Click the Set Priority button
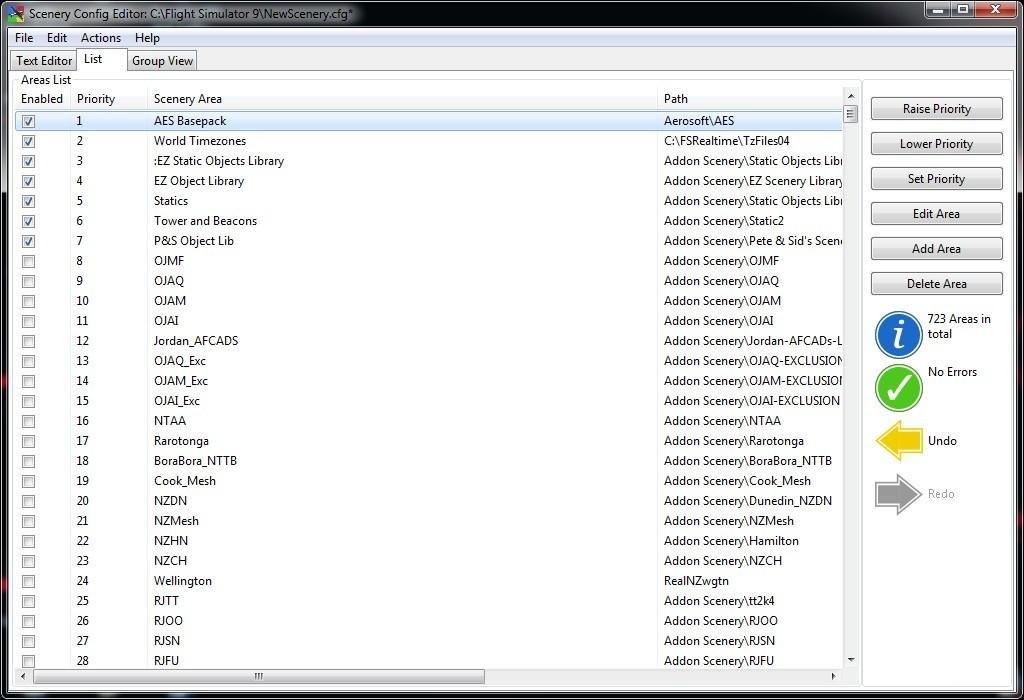Image resolution: width=1024 pixels, height=700 pixels. tap(936, 178)
